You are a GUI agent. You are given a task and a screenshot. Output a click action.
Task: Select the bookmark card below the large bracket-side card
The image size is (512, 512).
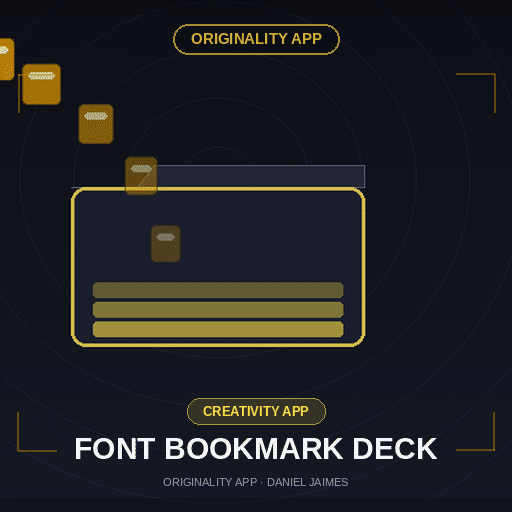[x=96, y=124]
